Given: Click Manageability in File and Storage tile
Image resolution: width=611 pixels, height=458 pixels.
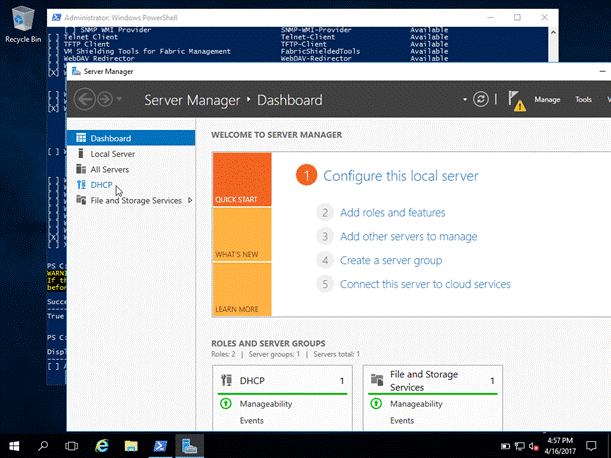Looking at the screenshot, I should (x=416, y=404).
